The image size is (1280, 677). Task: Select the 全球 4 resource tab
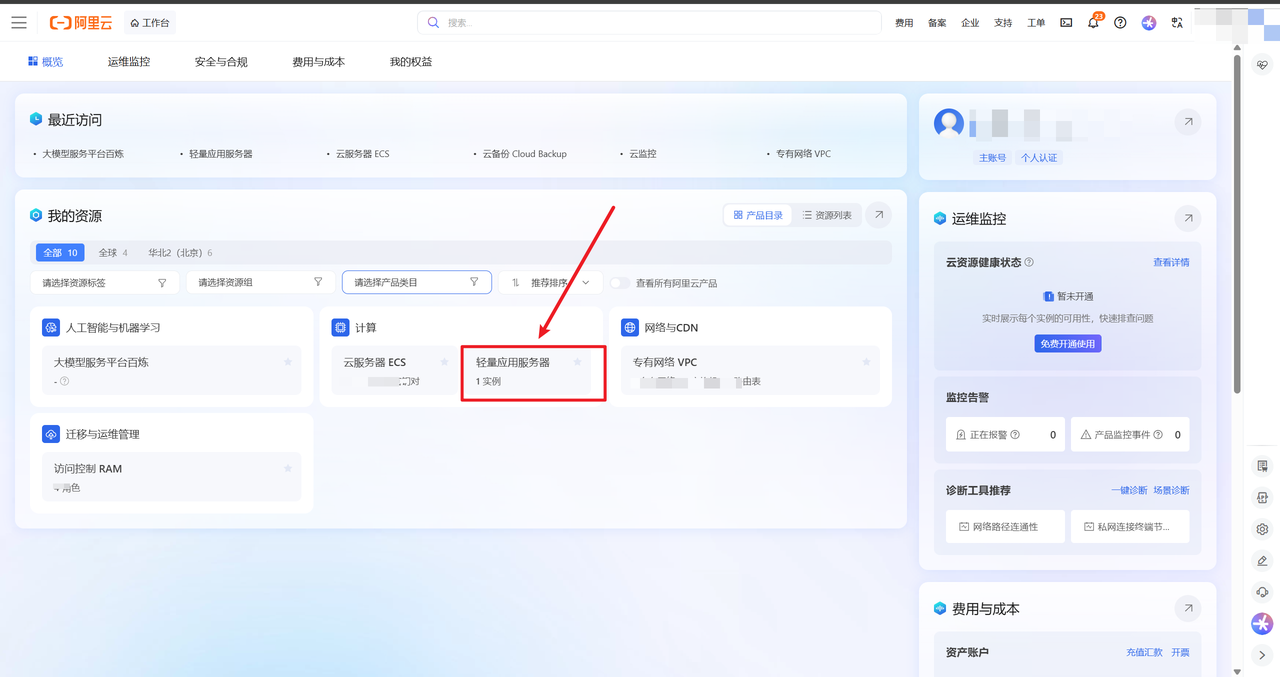click(x=112, y=253)
